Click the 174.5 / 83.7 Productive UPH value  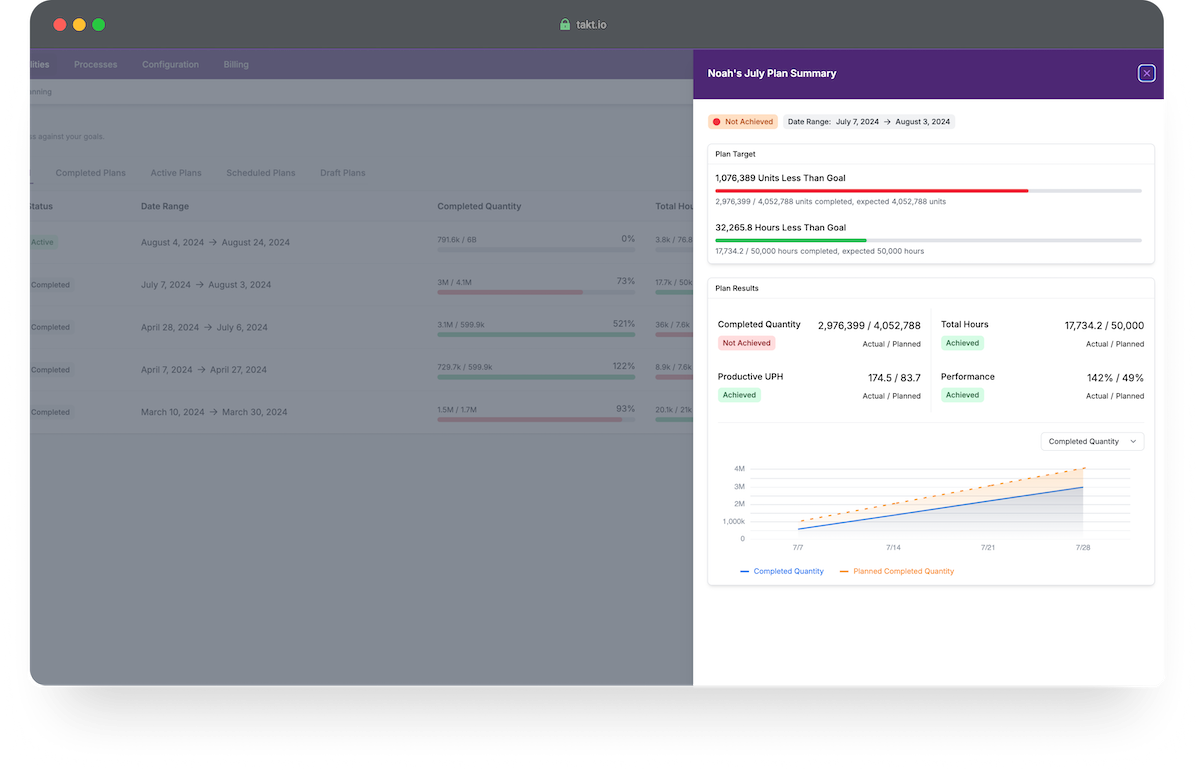(894, 378)
